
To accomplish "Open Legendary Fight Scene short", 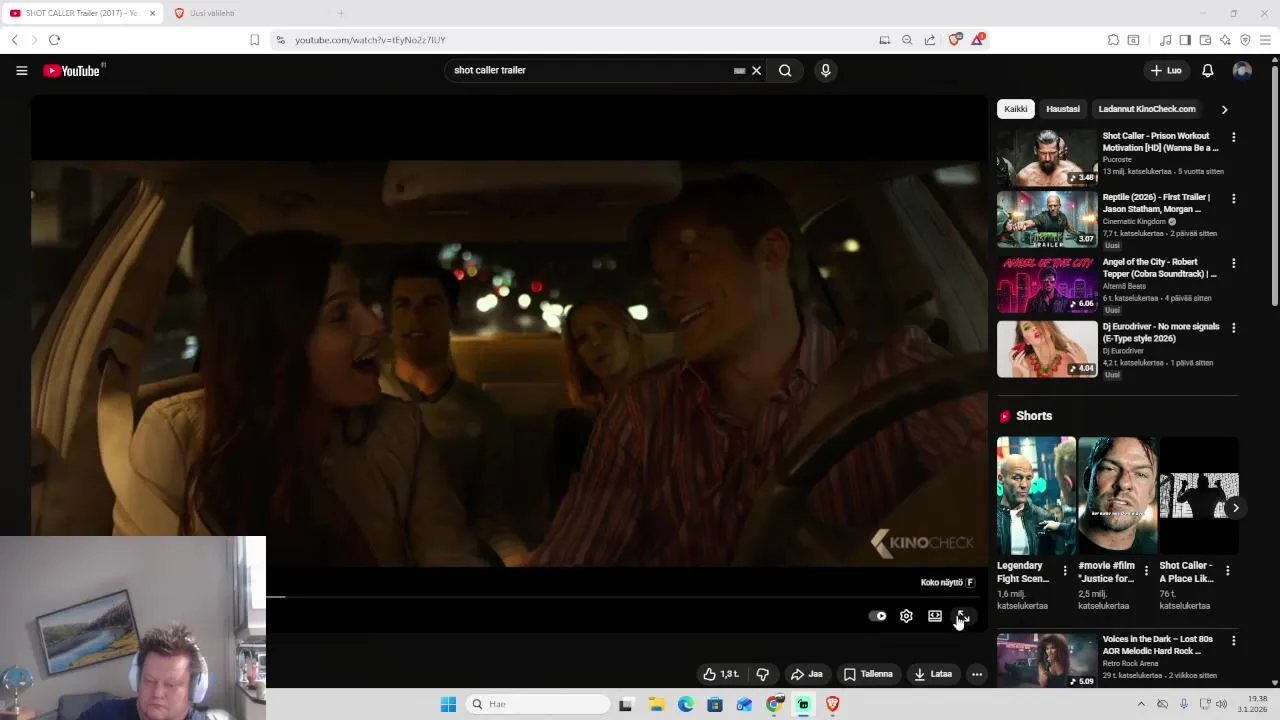I will (1036, 496).
